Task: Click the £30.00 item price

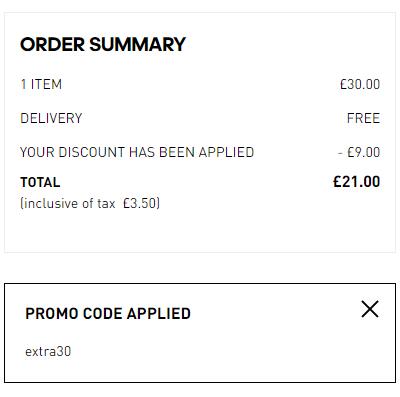Action: [360, 84]
